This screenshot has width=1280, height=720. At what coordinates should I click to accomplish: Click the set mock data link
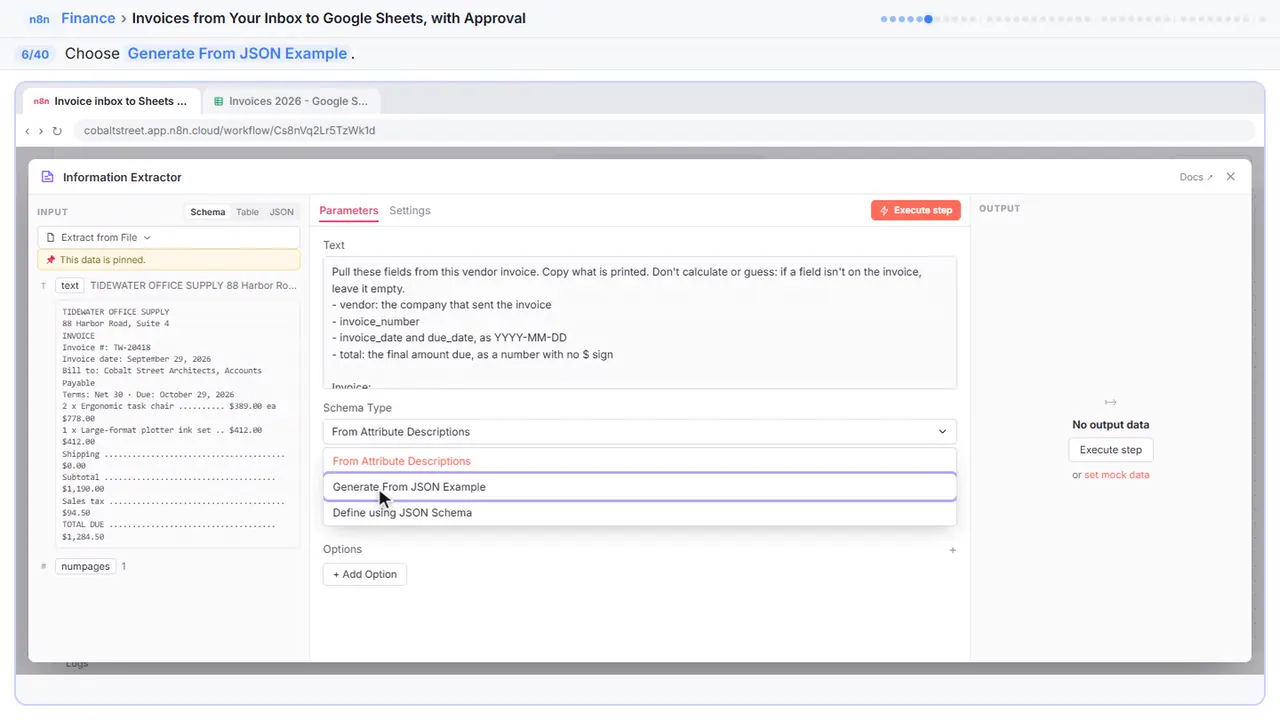[1117, 475]
